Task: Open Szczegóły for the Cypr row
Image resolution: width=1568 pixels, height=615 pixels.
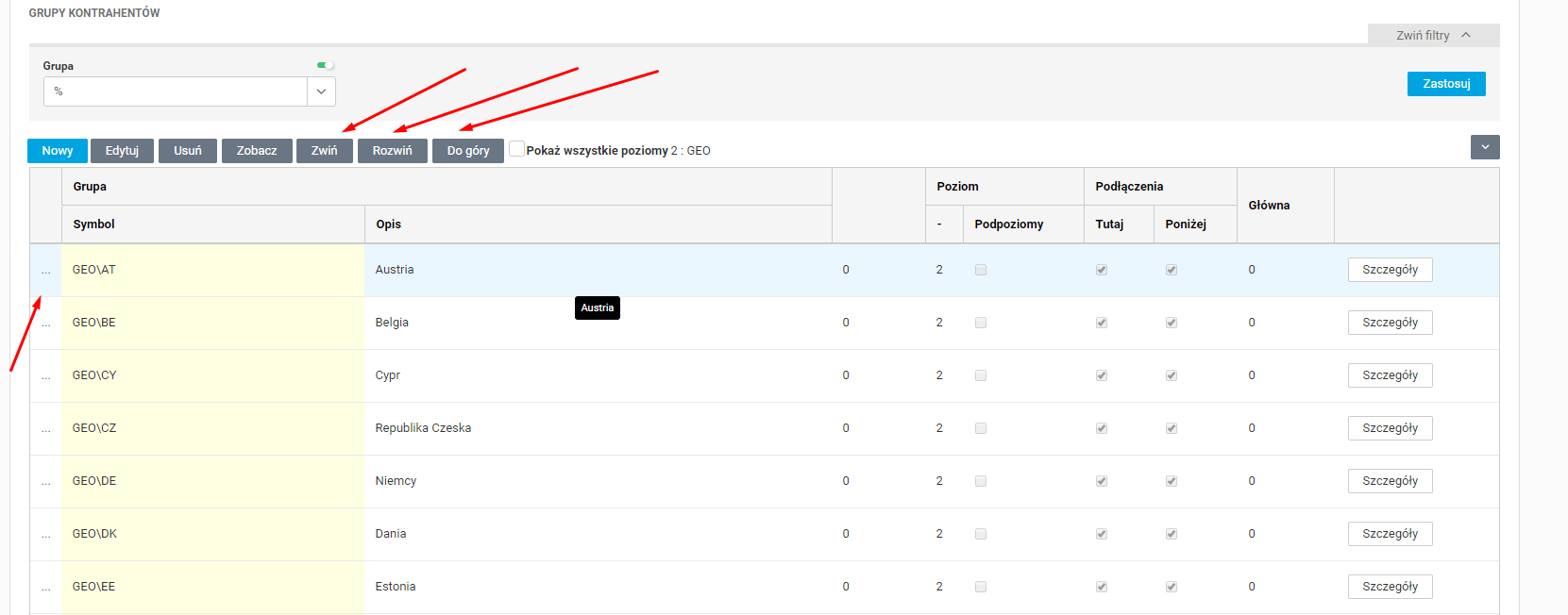Action: point(1390,375)
